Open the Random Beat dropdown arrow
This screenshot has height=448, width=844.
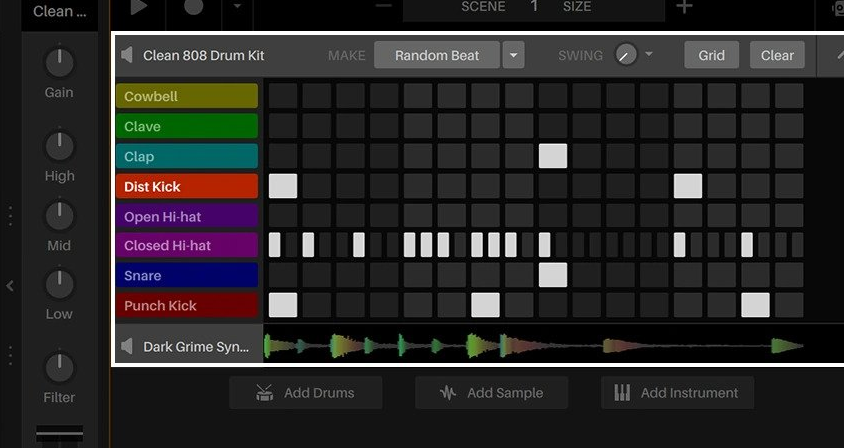(x=514, y=55)
